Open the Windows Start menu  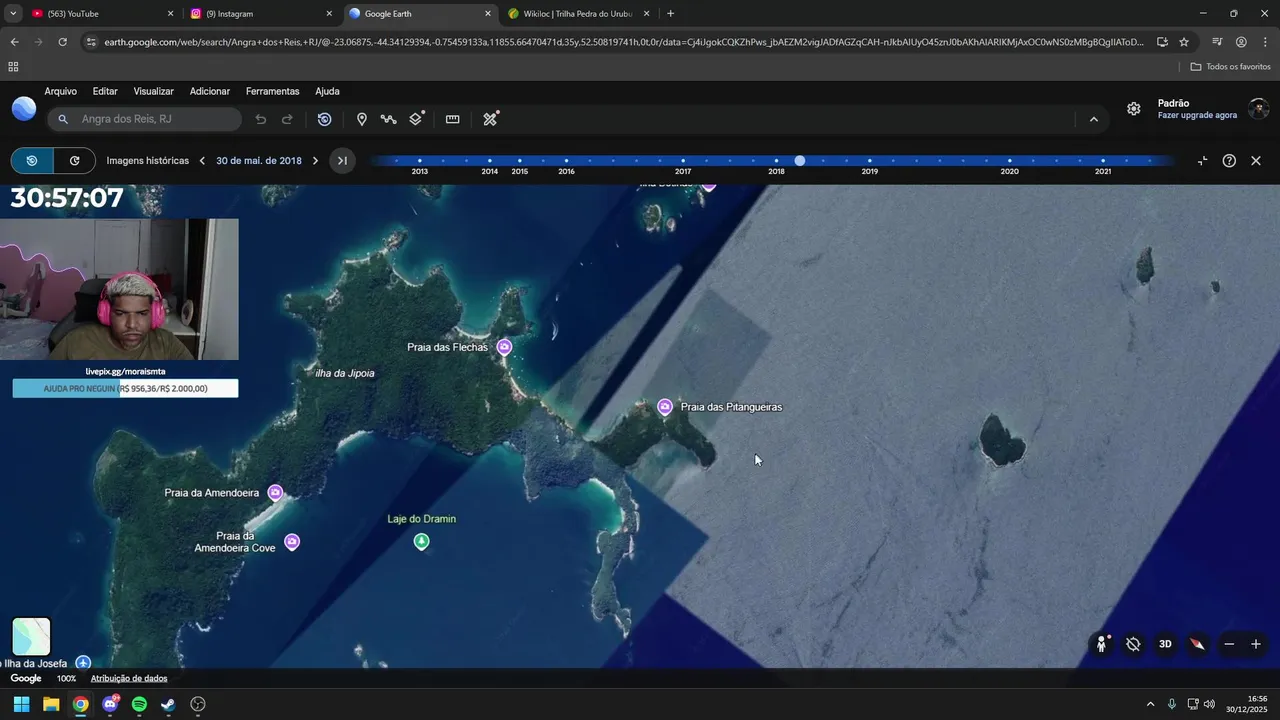21,704
